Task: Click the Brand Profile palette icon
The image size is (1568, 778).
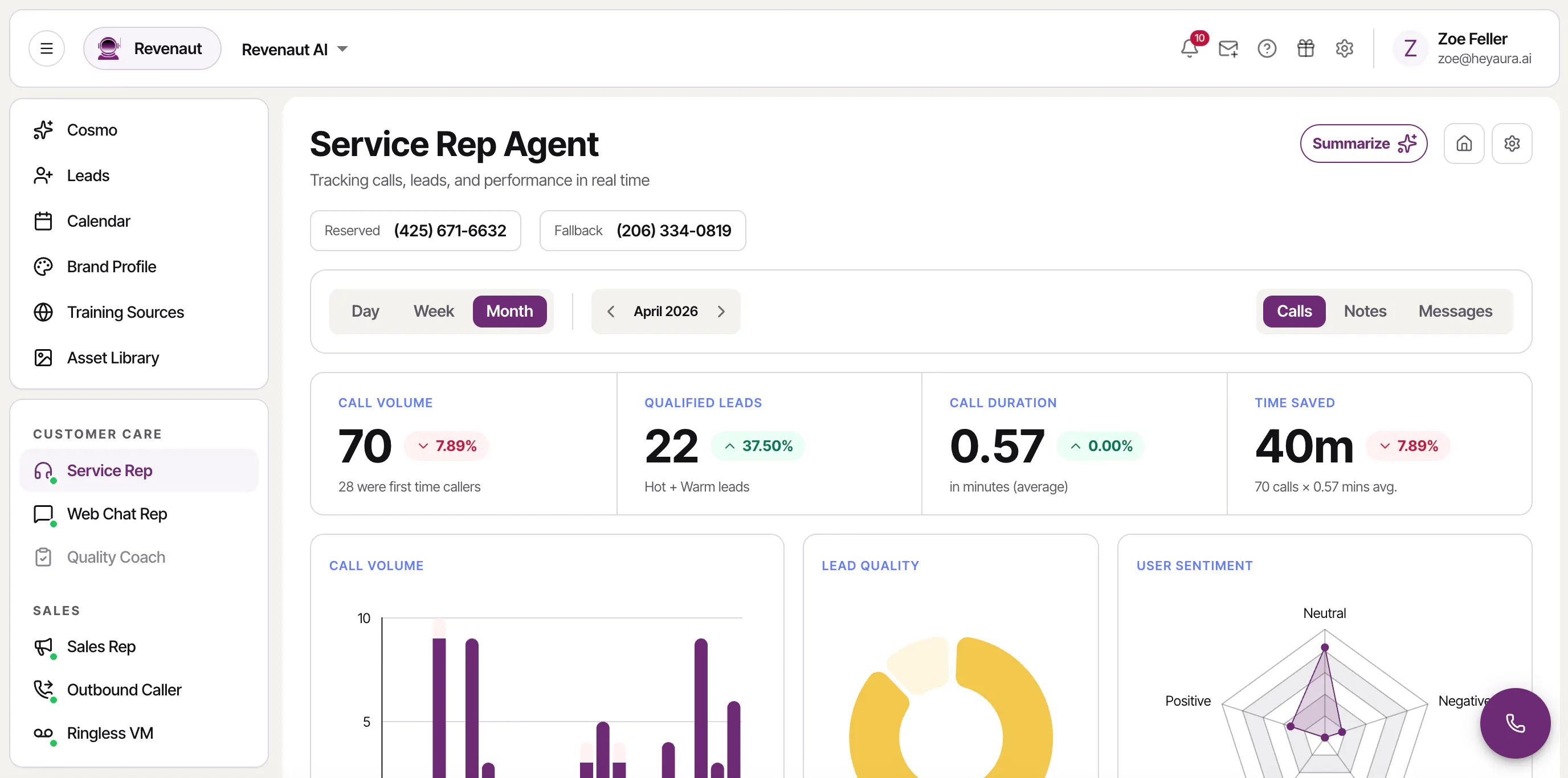Action: 43,267
